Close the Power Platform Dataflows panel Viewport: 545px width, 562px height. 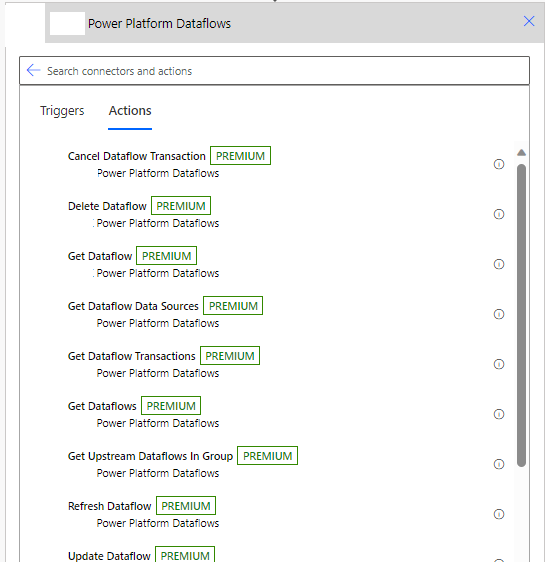pyautogui.click(x=529, y=21)
